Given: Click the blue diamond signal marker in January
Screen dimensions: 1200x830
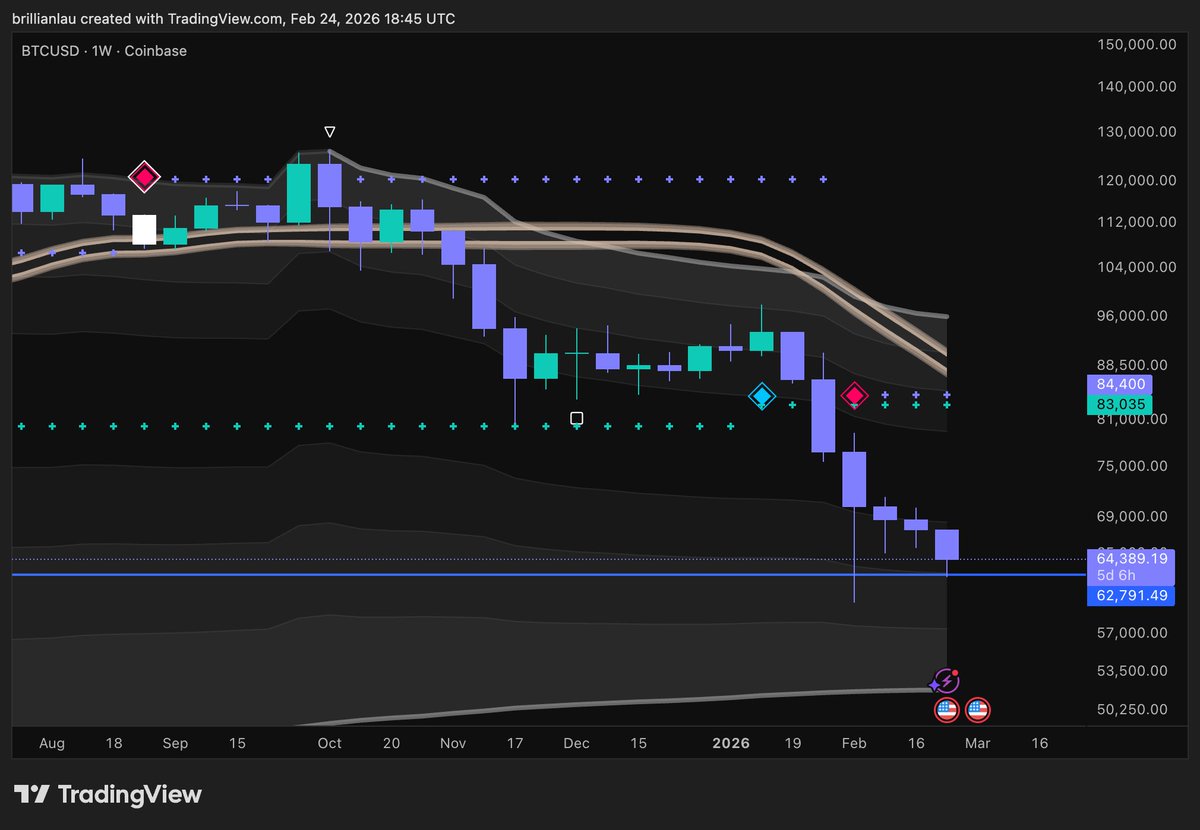Looking at the screenshot, I should pyautogui.click(x=762, y=396).
